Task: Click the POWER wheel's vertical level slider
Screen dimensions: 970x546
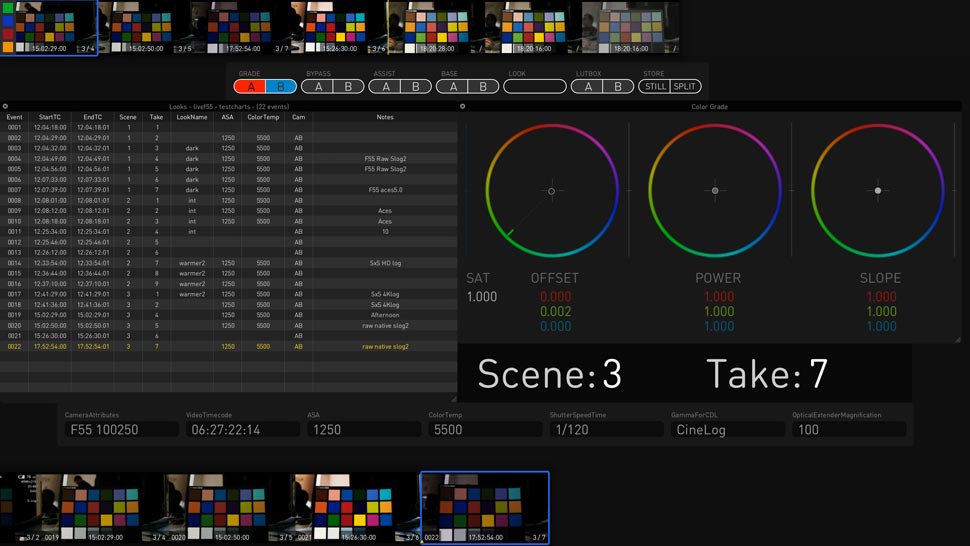Action: click(792, 190)
